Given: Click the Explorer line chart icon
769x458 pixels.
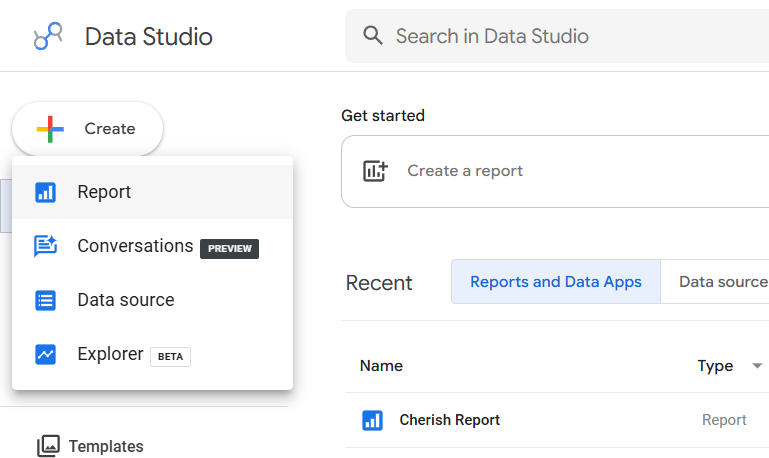Looking at the screenshot, I should (46, 354).
